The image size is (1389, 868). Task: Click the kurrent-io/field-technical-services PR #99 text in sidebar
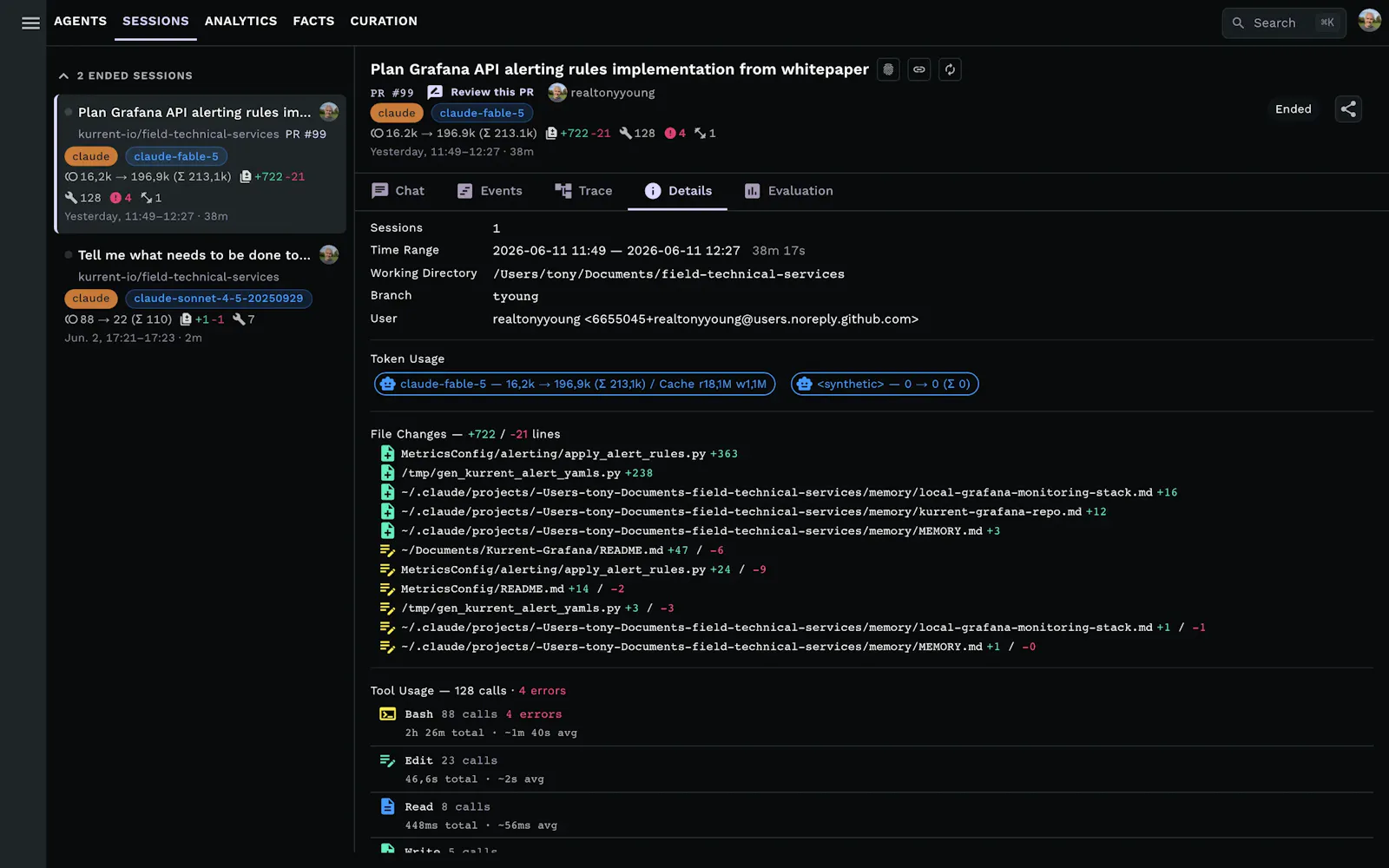click(x=202, y=134)
